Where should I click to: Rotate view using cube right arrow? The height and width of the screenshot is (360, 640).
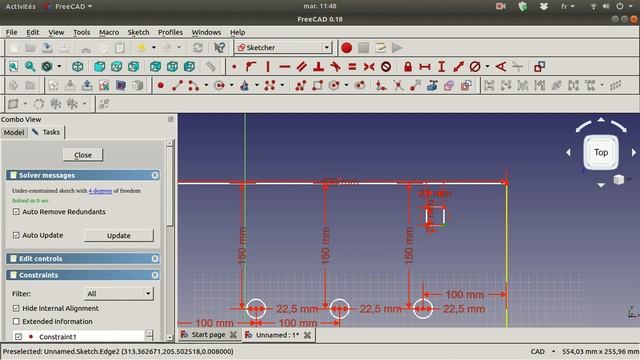click(633, 152)
